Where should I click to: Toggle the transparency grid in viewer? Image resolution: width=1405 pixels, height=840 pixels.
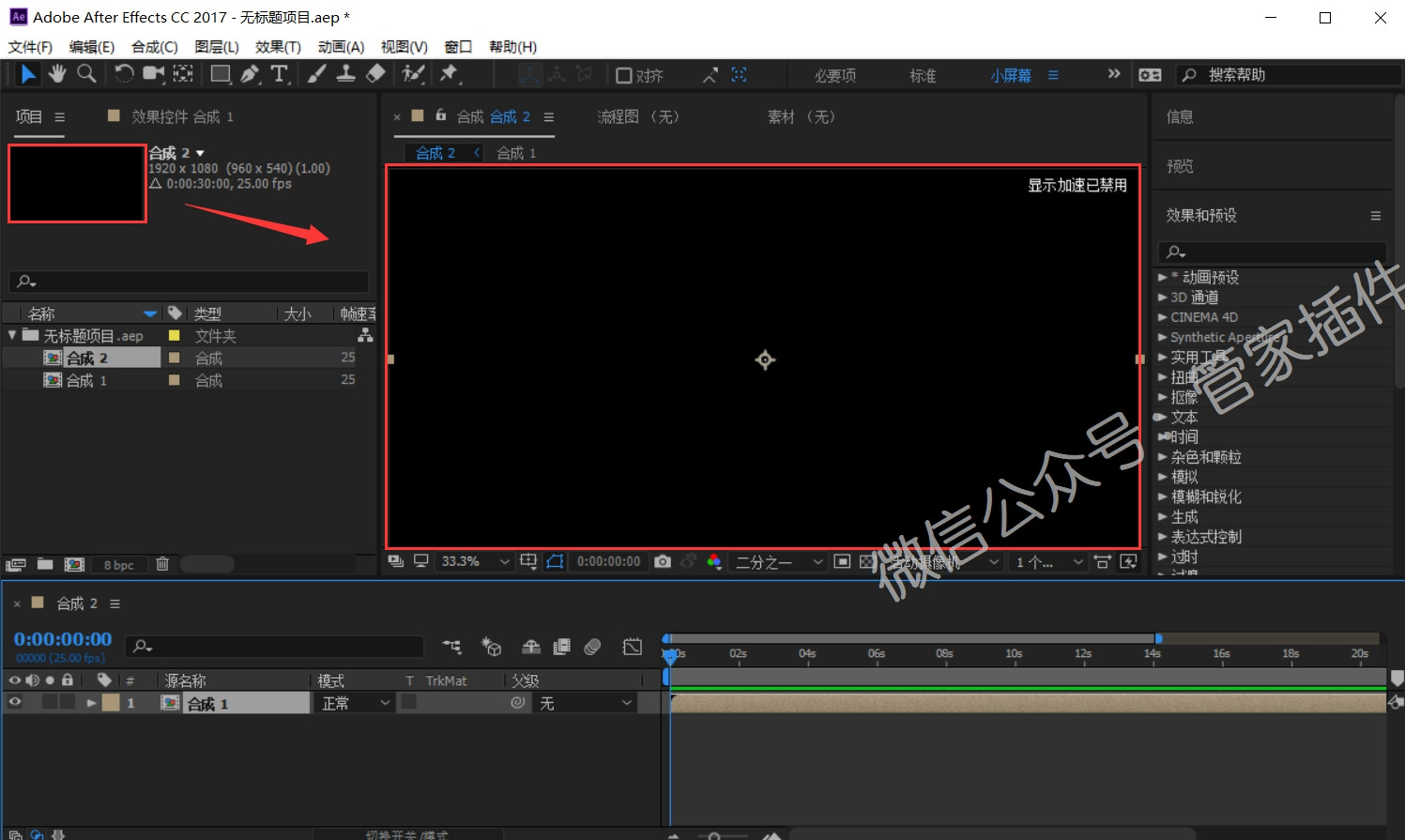(867, 561)
